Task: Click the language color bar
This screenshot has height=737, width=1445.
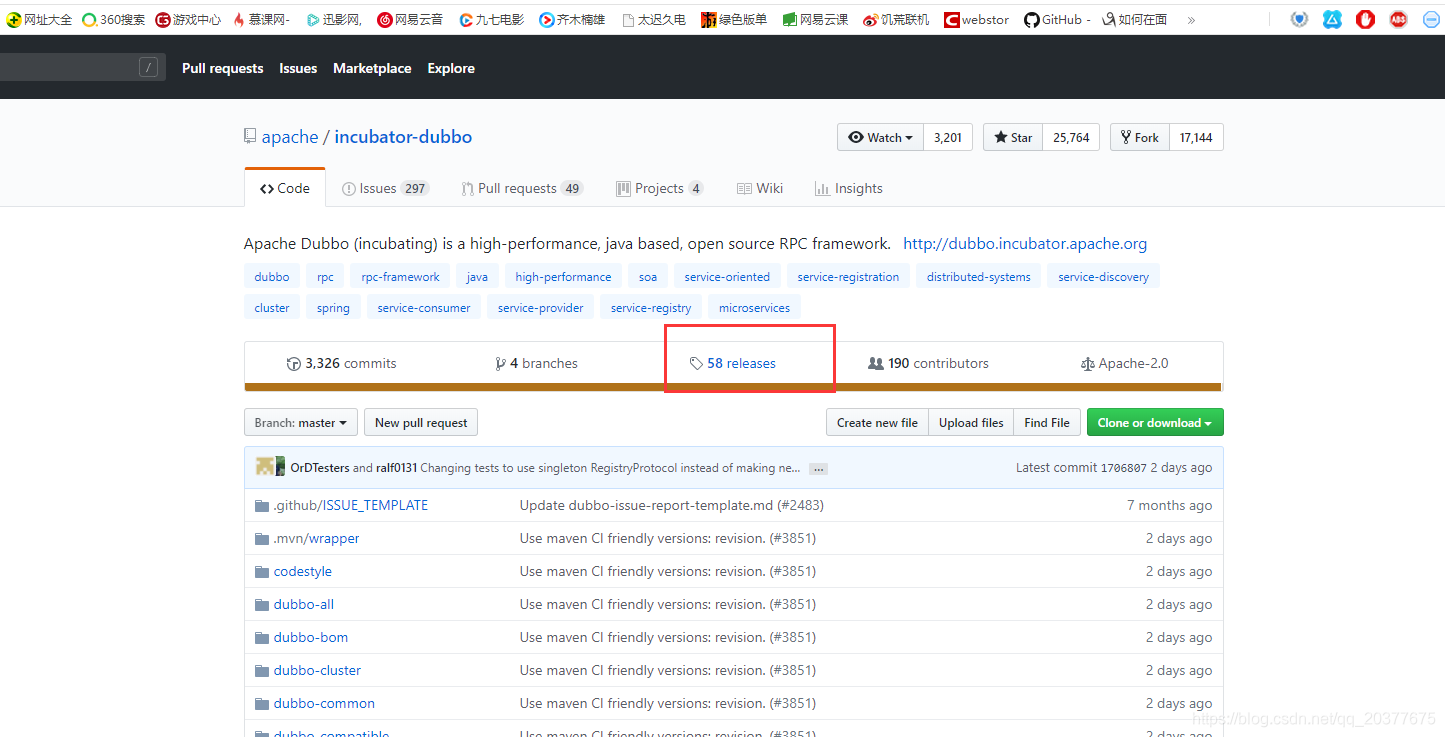Action: 733,387
